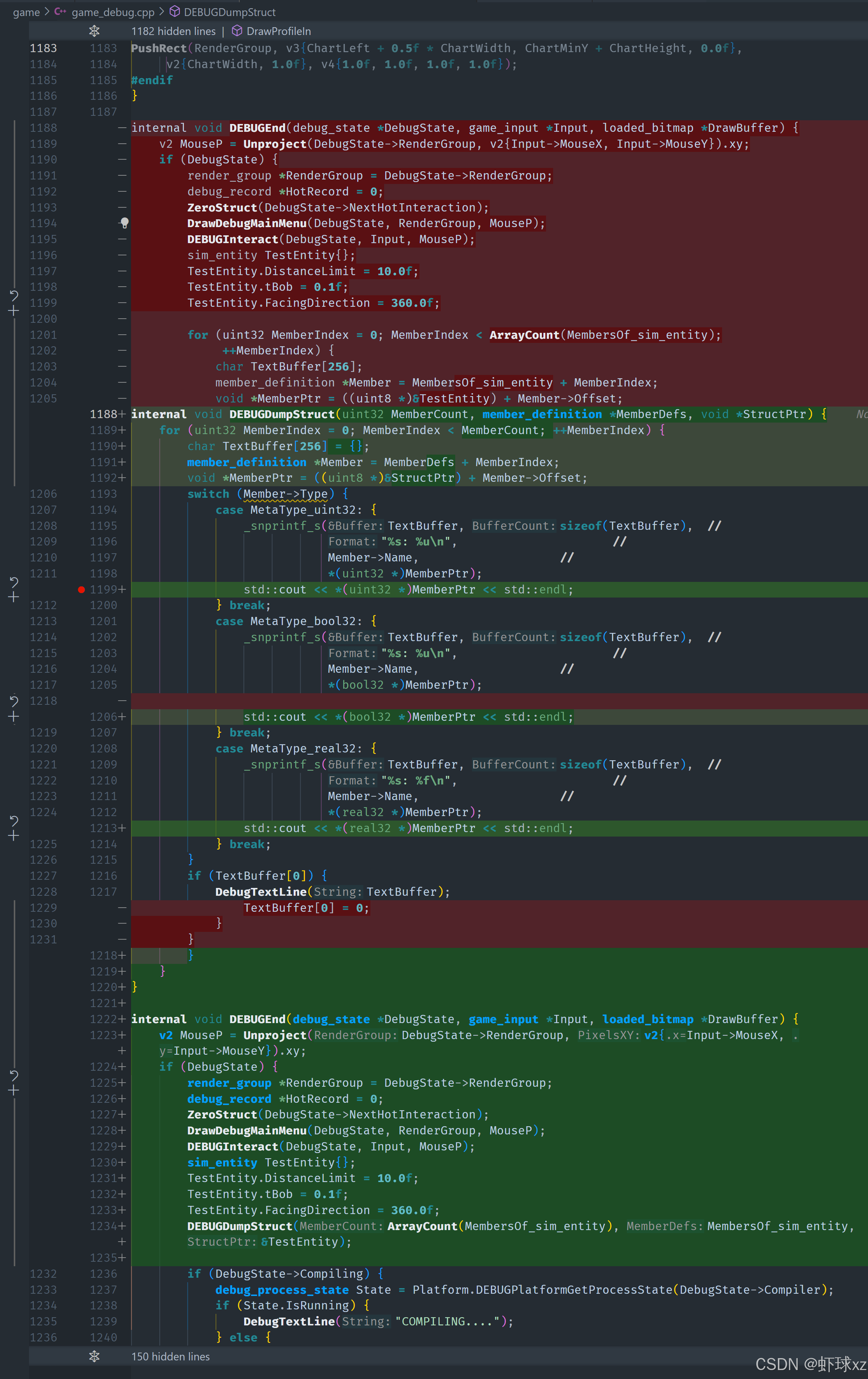
Task: Revert the uint32 std::cout added line
Action: pyautogui.click(x=14, y=582)
